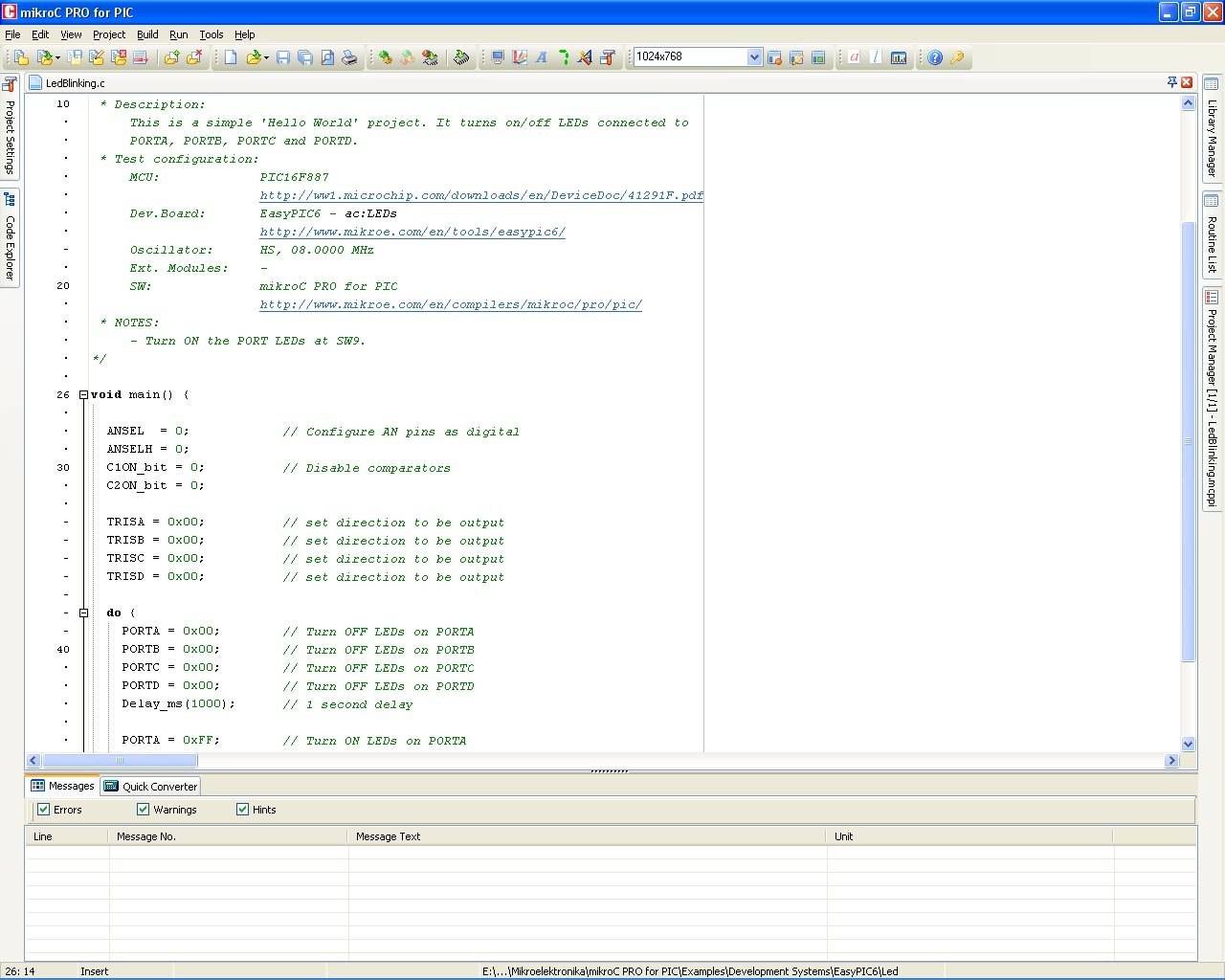The image size is (1225, 980).
Task: Click the Line column header
Action: pos(66,836)
